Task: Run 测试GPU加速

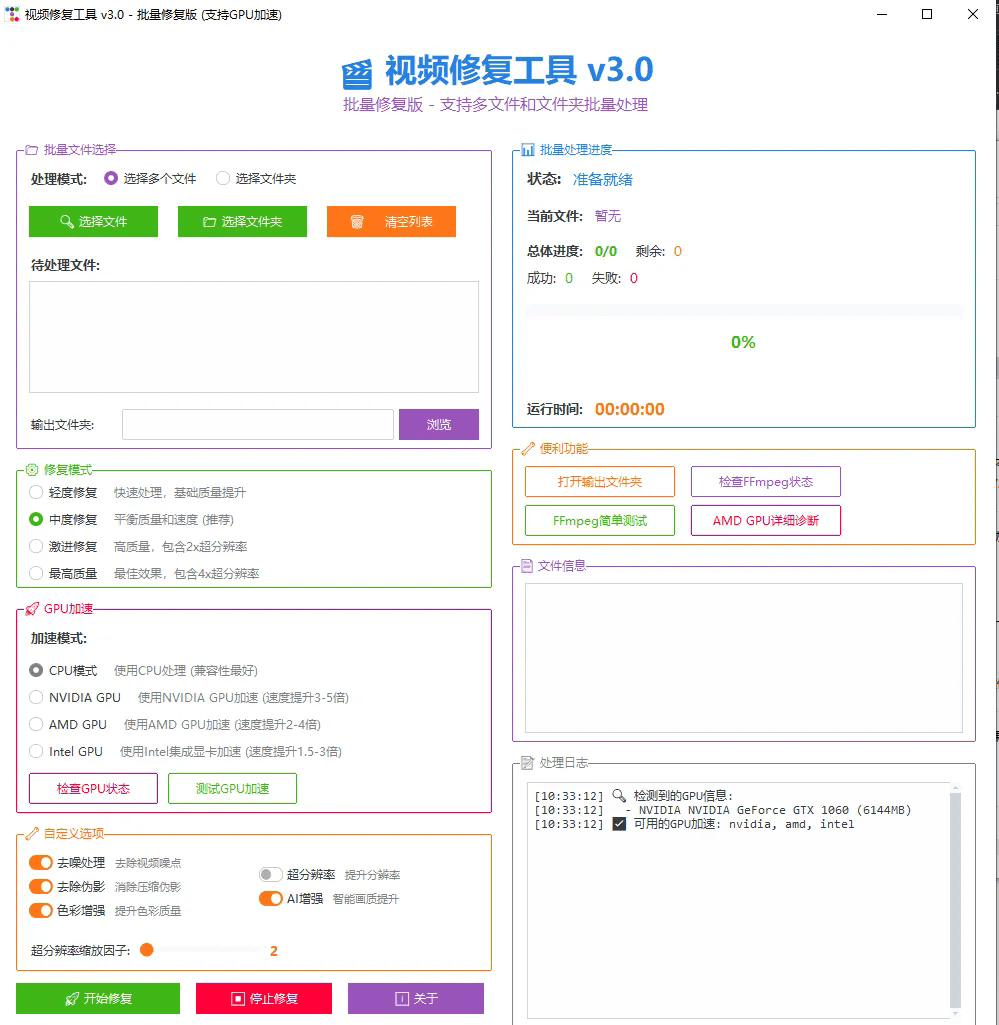Action: [232, 788]
